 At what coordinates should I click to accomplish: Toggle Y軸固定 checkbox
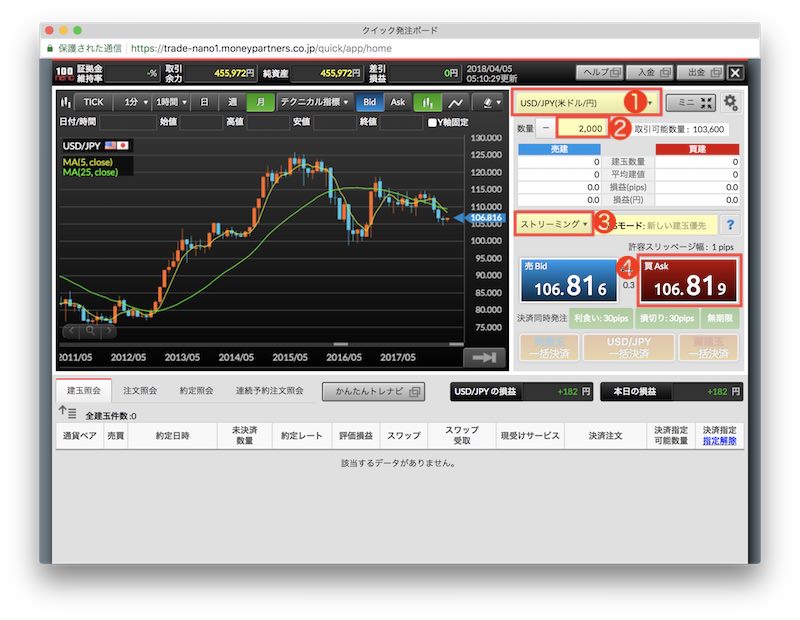coord(432,122)
